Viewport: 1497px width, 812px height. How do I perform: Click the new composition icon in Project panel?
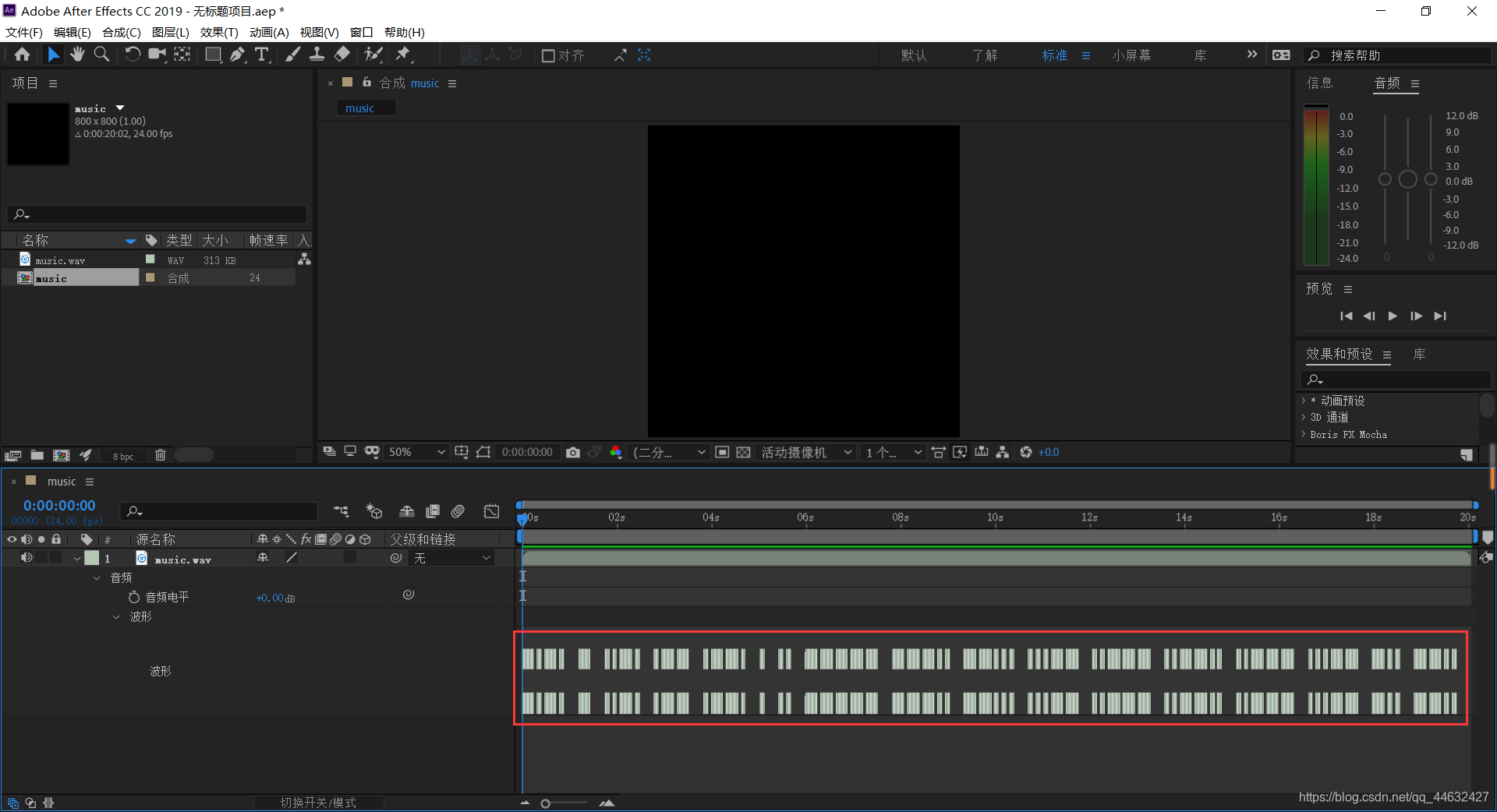[61, 455]
